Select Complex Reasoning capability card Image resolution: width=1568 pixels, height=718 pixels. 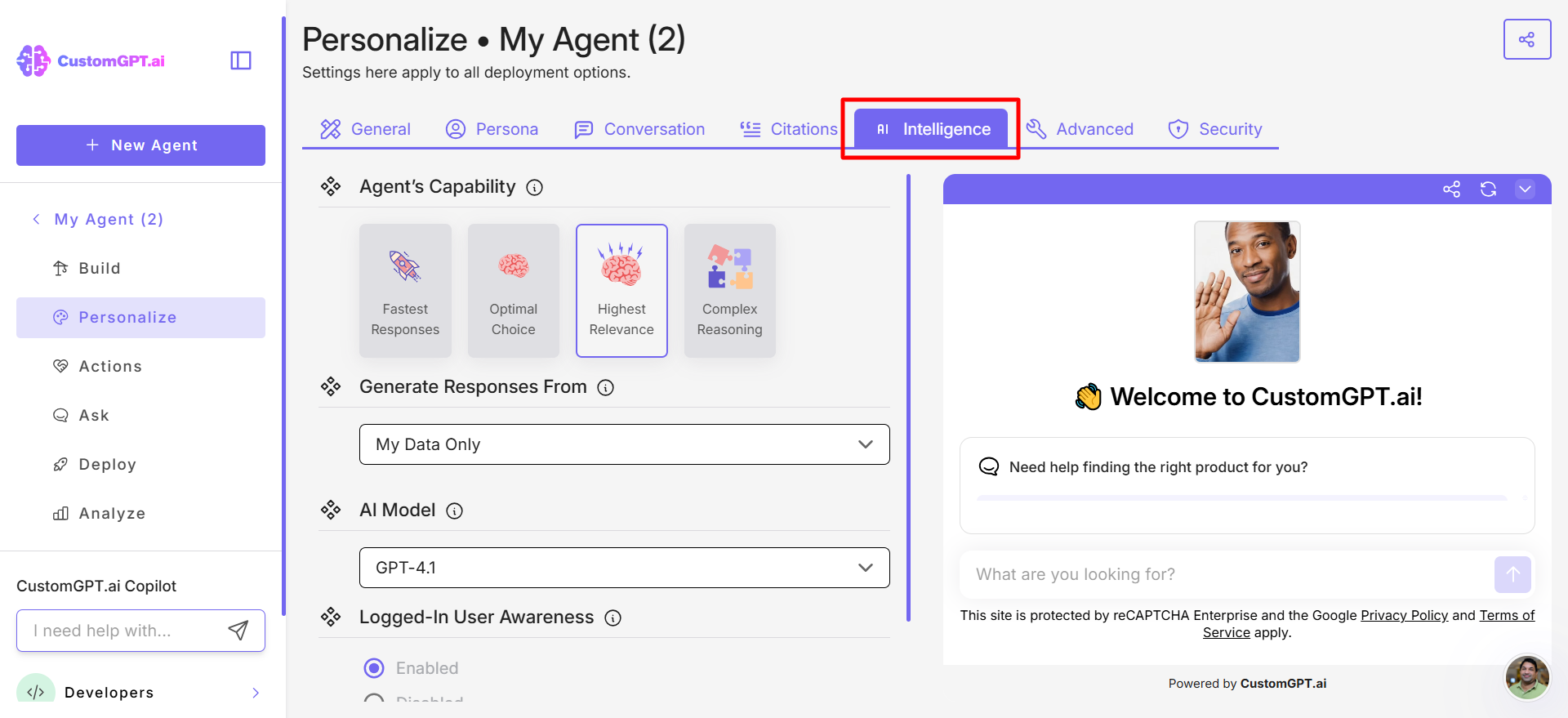730,291
